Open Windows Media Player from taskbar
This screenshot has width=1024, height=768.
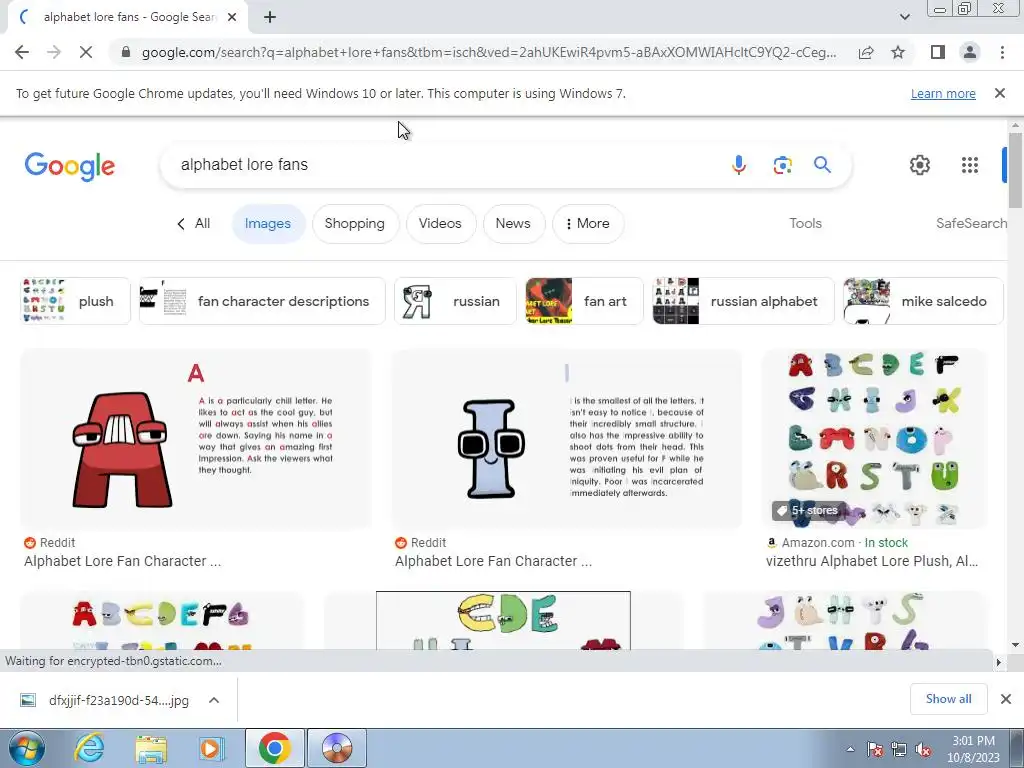211,748
